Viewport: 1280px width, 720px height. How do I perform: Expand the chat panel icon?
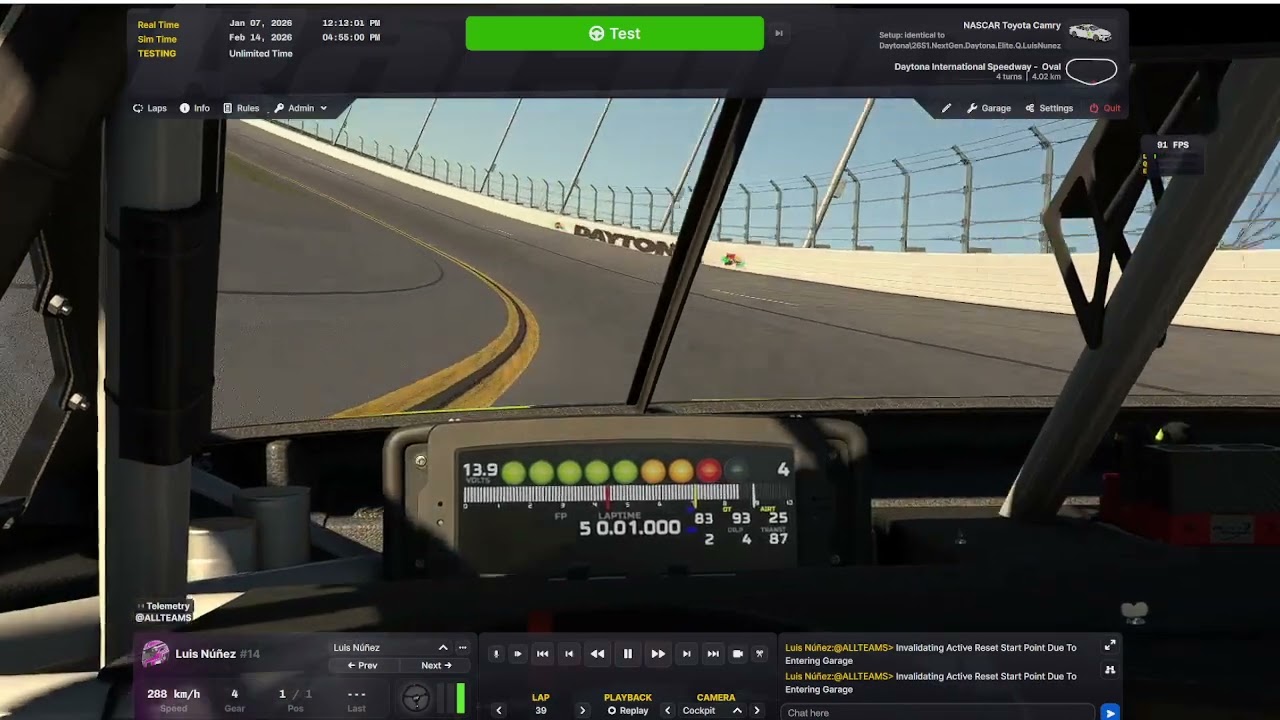click(x=1110, y=646)
